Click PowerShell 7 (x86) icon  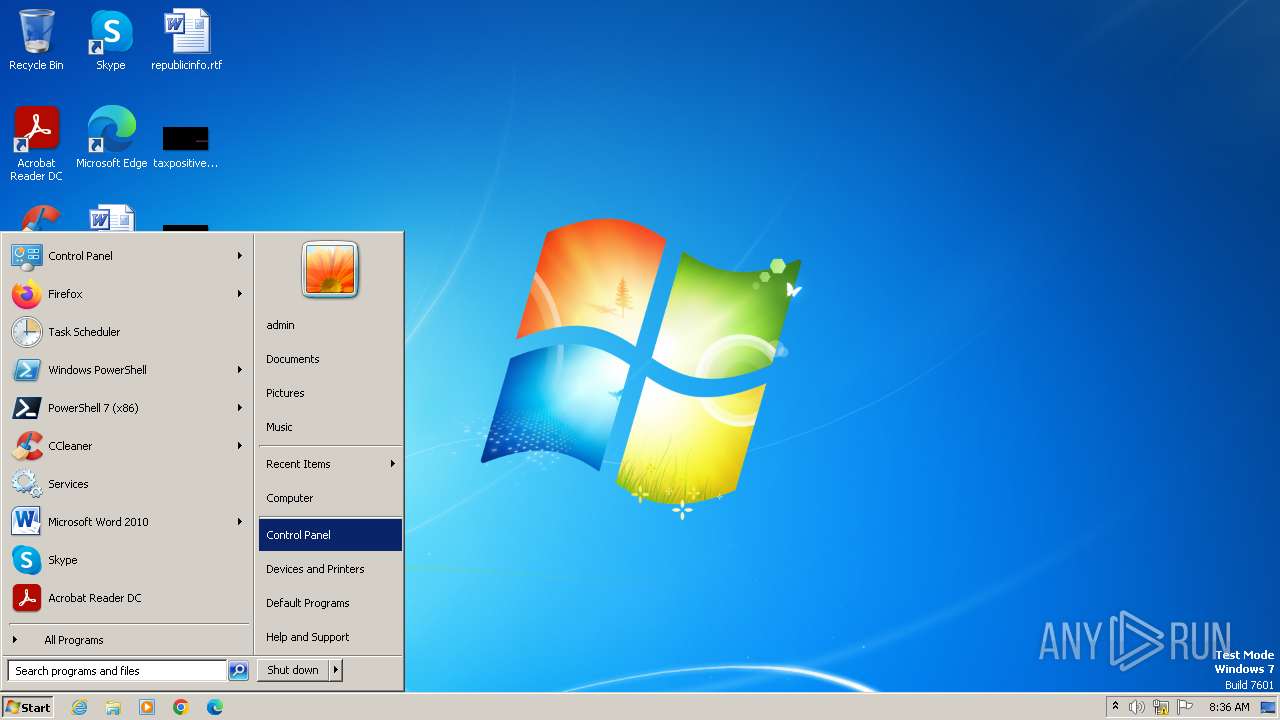point(26,408)
